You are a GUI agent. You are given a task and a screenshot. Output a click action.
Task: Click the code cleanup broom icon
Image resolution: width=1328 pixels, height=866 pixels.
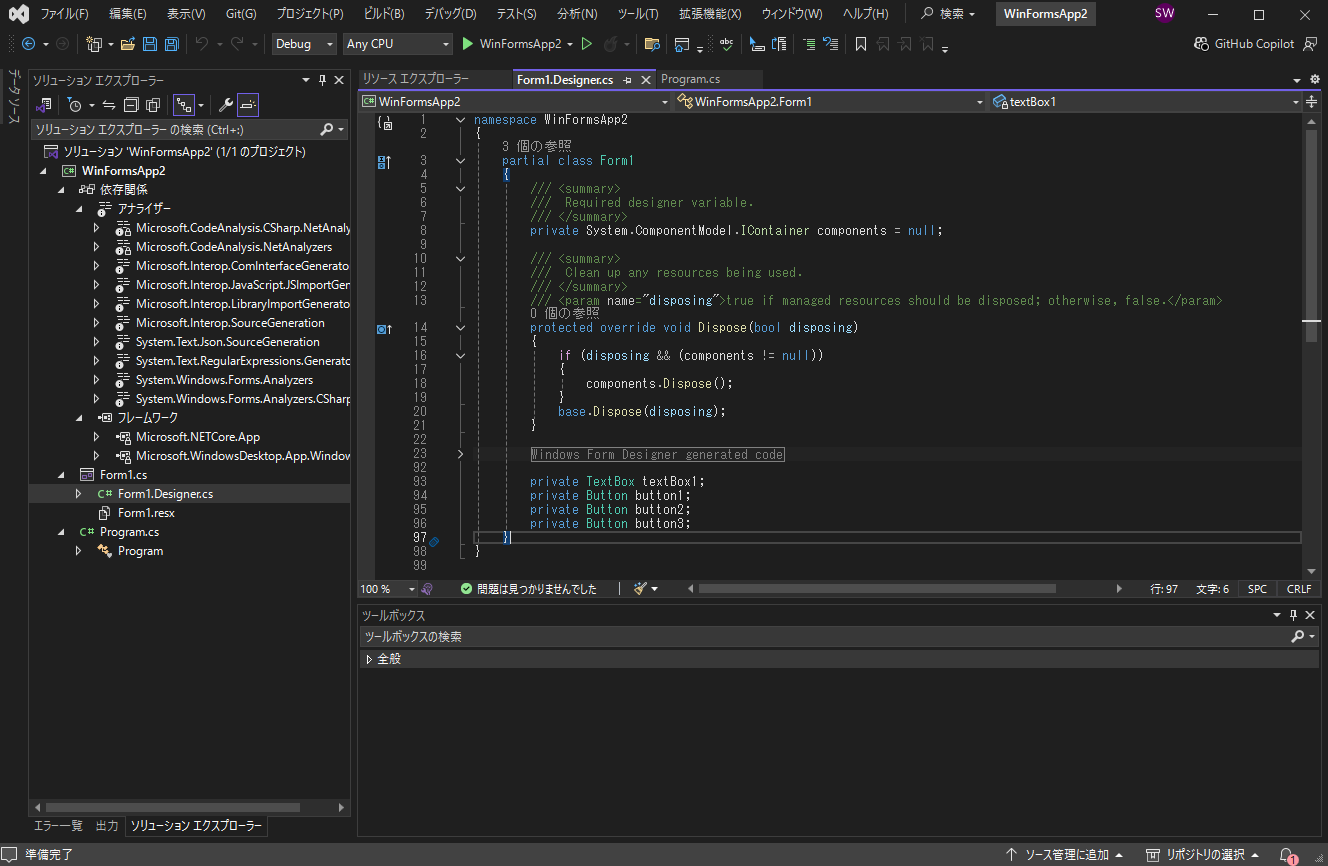[640, 589]
